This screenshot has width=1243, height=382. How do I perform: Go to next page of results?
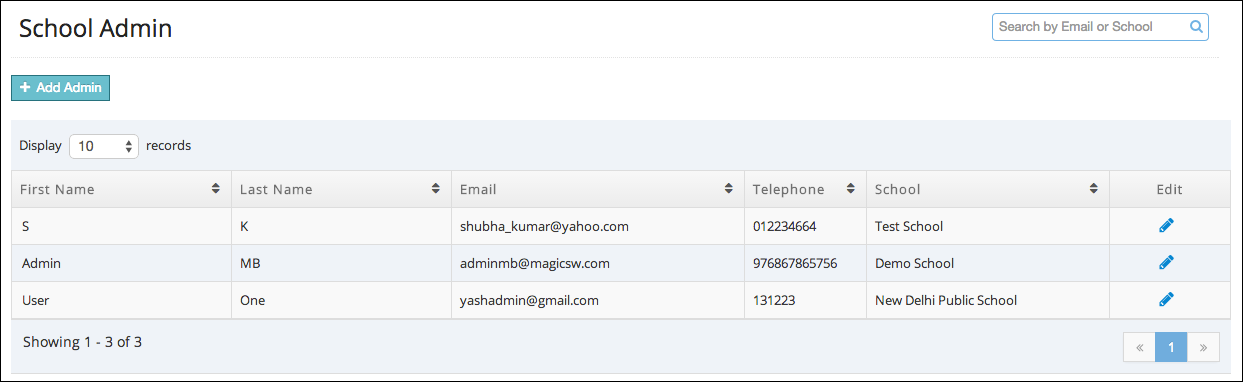click(x=1203, y=347)
